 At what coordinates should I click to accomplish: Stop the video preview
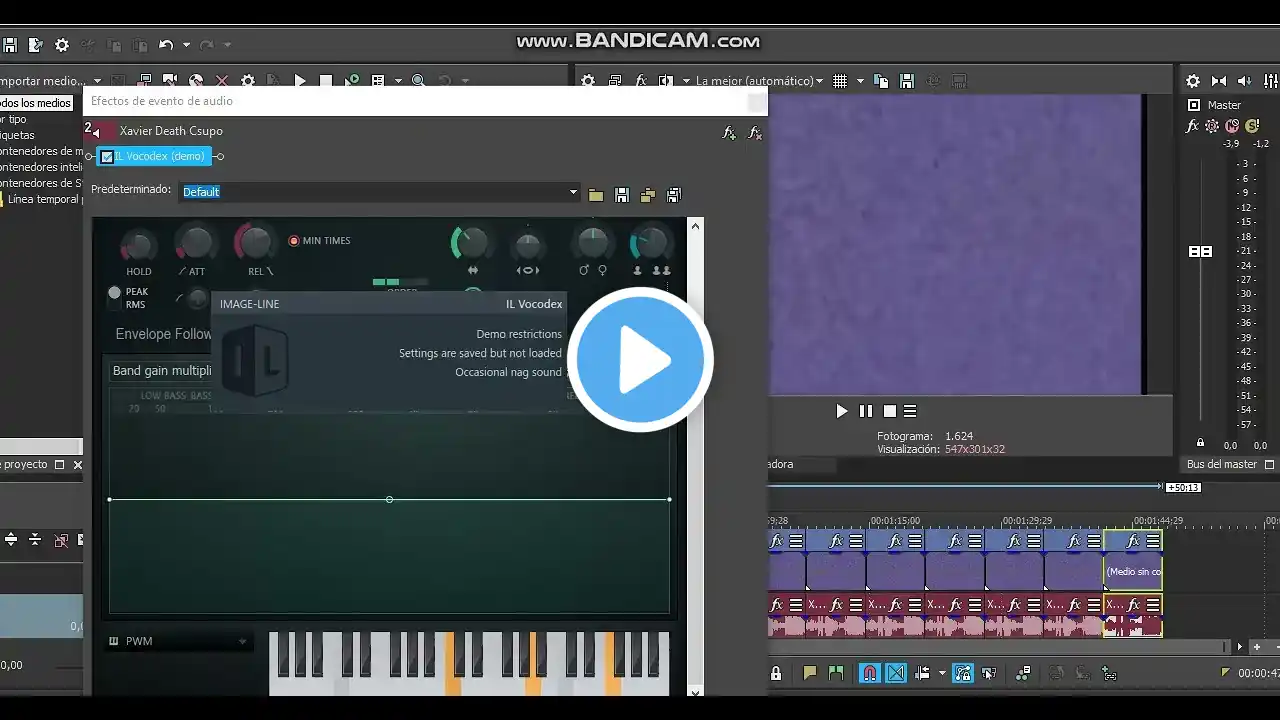pyautogui.click(x=889, y=411)
